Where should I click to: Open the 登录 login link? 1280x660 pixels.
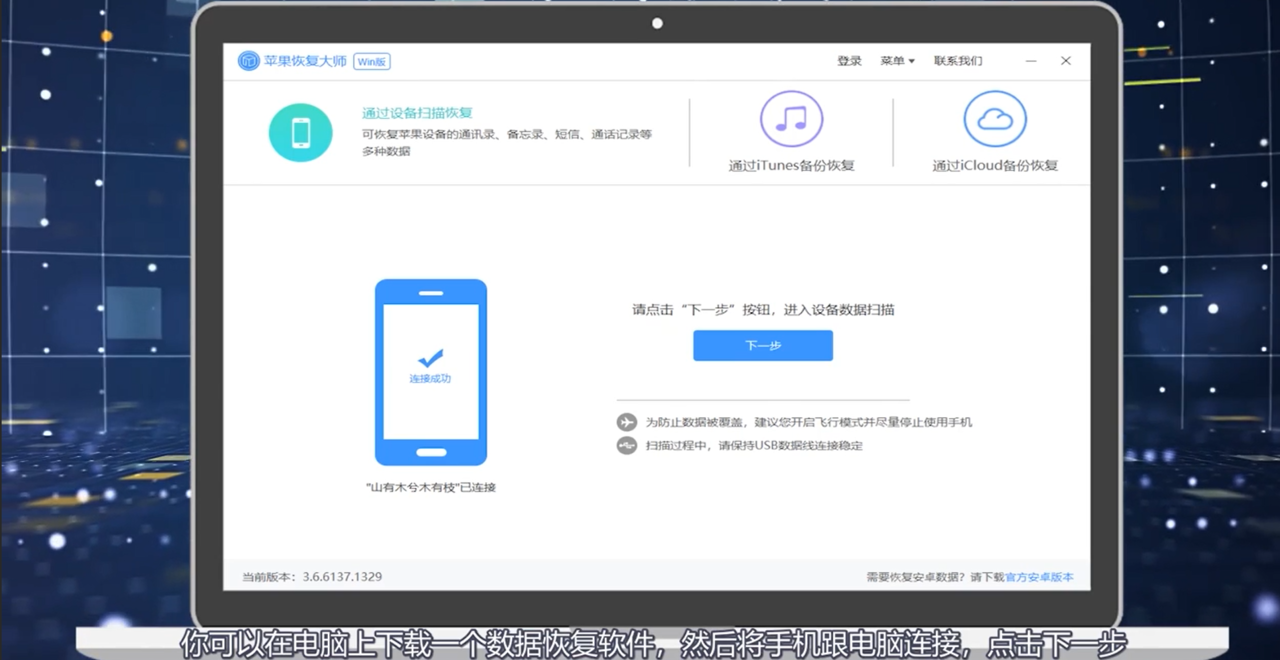(x=849, y=61)
